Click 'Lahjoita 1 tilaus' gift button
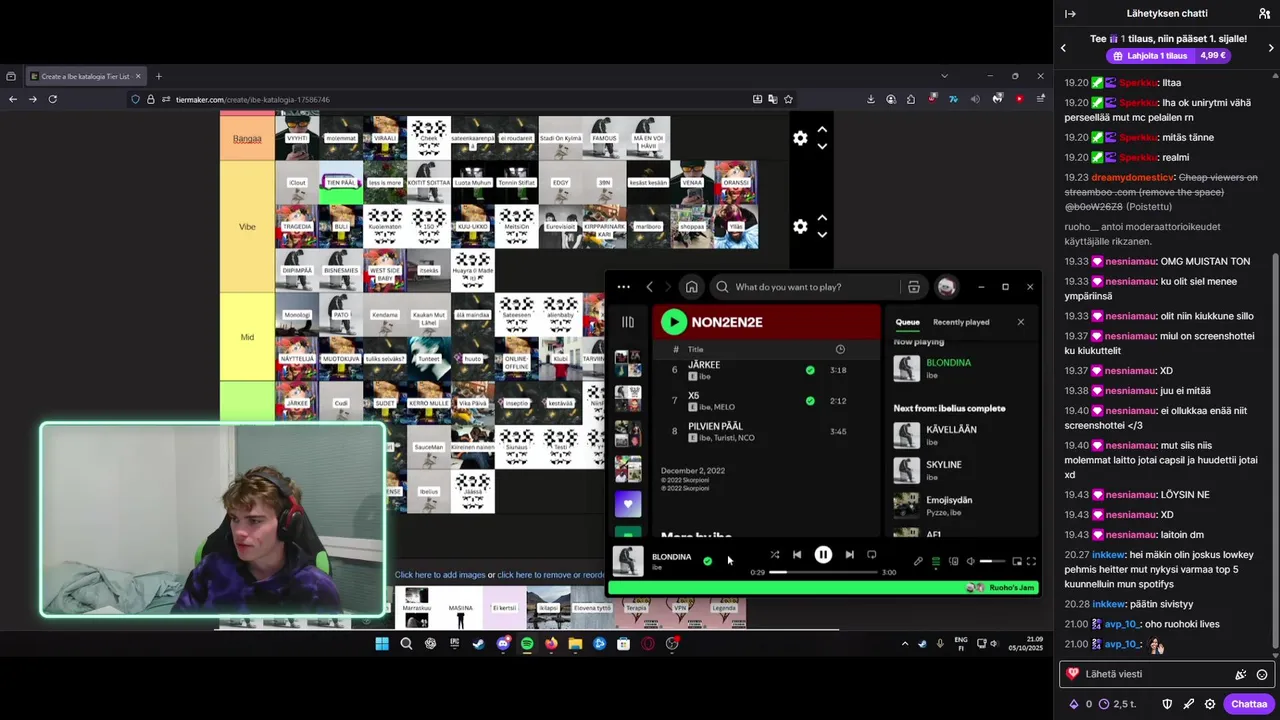This screenshot has width=1280, height=720. coord(1169,56)
